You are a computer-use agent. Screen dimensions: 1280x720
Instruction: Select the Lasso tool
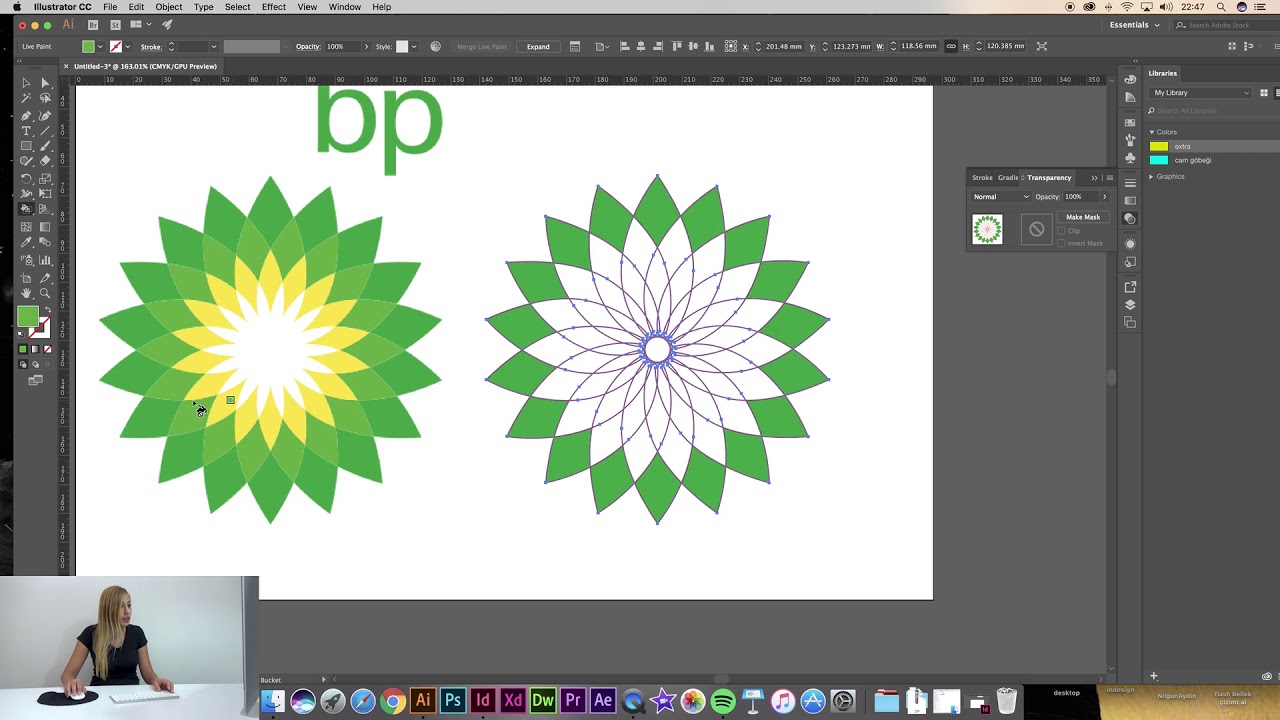[x=44, y=98]
